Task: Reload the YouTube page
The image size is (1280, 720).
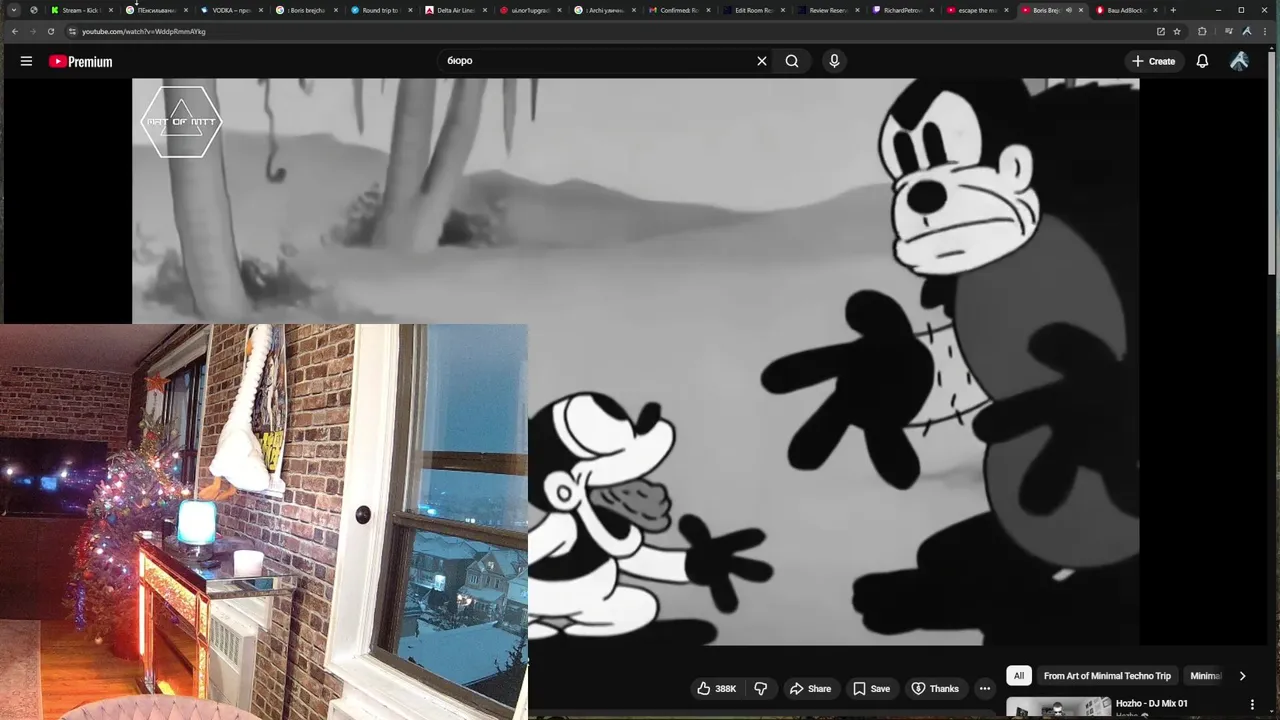Action: [51, 31]
